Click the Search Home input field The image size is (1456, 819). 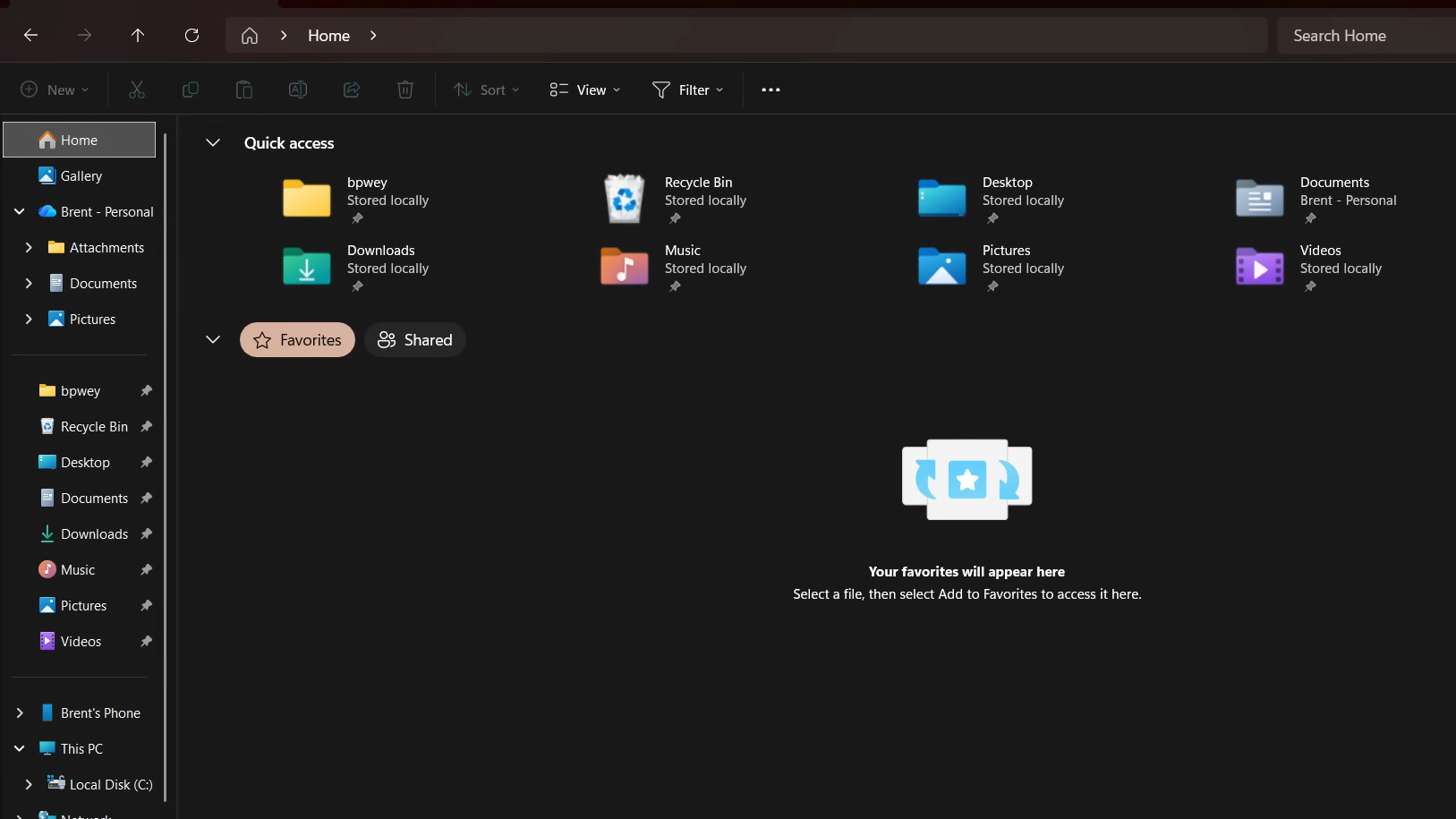1365,36
